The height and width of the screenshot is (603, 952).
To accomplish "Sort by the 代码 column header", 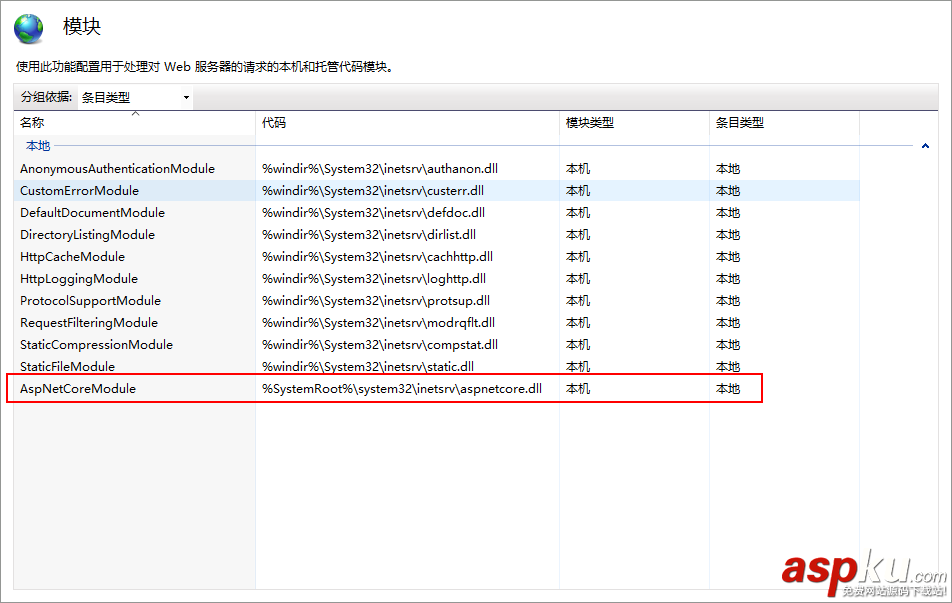I will pyautogui.click(x=407, y=123).
